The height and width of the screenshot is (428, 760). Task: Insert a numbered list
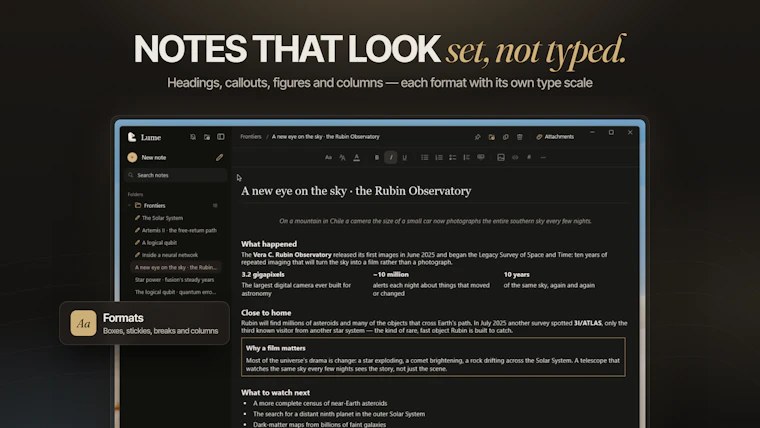(x=439, y=157)
